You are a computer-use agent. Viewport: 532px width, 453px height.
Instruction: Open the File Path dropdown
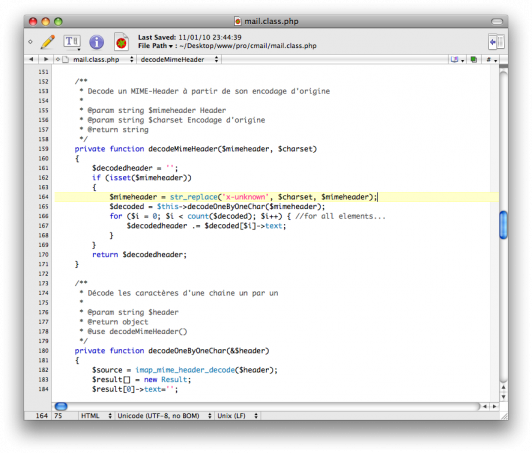point(155,46)
